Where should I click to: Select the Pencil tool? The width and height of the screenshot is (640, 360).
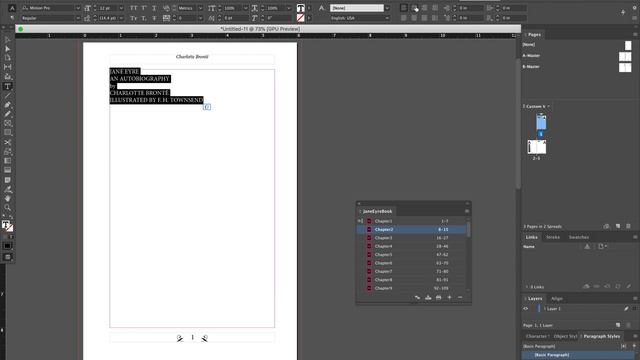[7, 114]
